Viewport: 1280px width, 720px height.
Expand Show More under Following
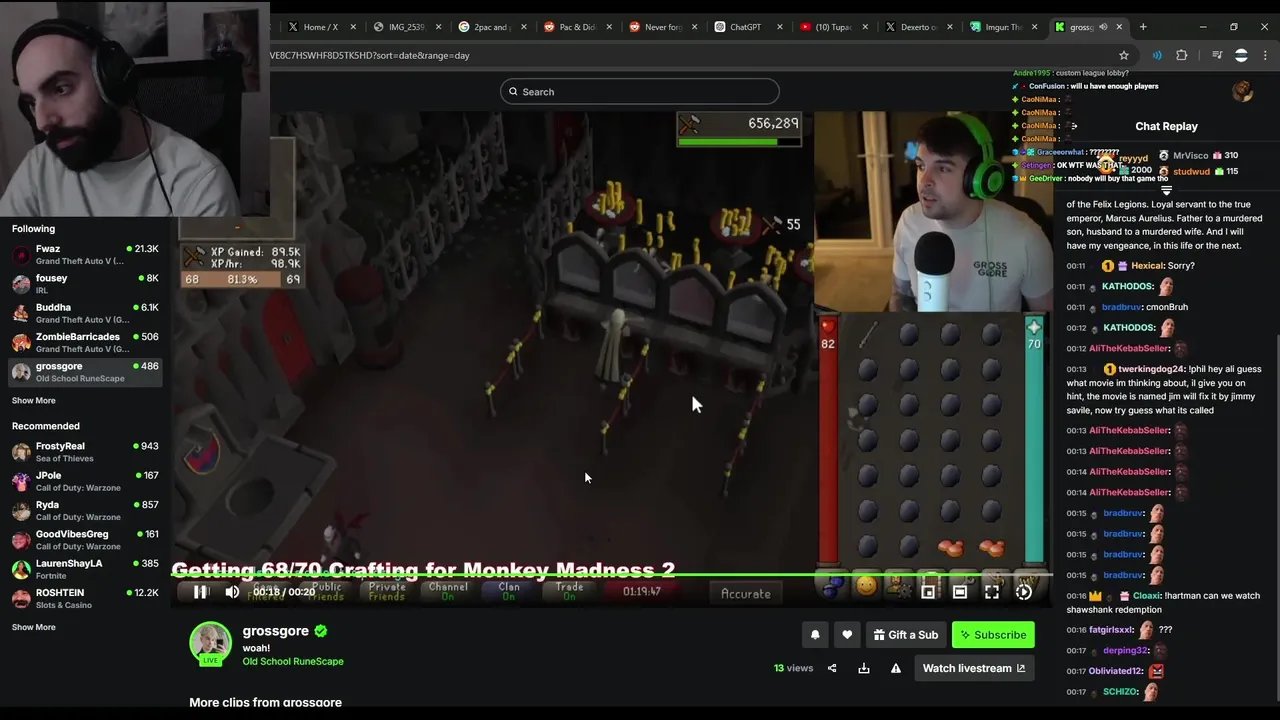coord(34,401)
